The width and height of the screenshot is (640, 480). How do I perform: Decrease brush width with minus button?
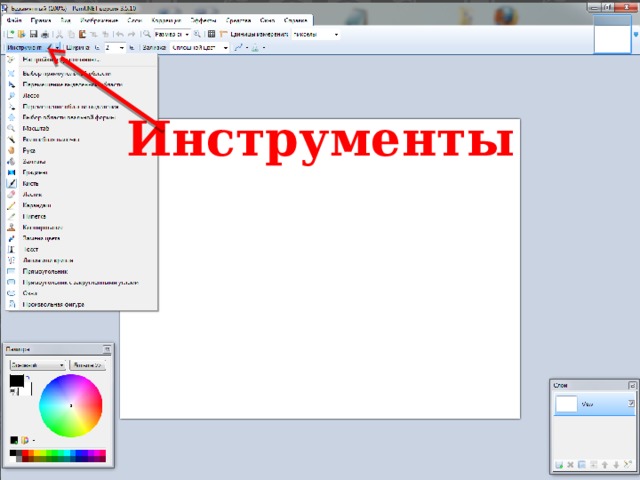point(97,48)
